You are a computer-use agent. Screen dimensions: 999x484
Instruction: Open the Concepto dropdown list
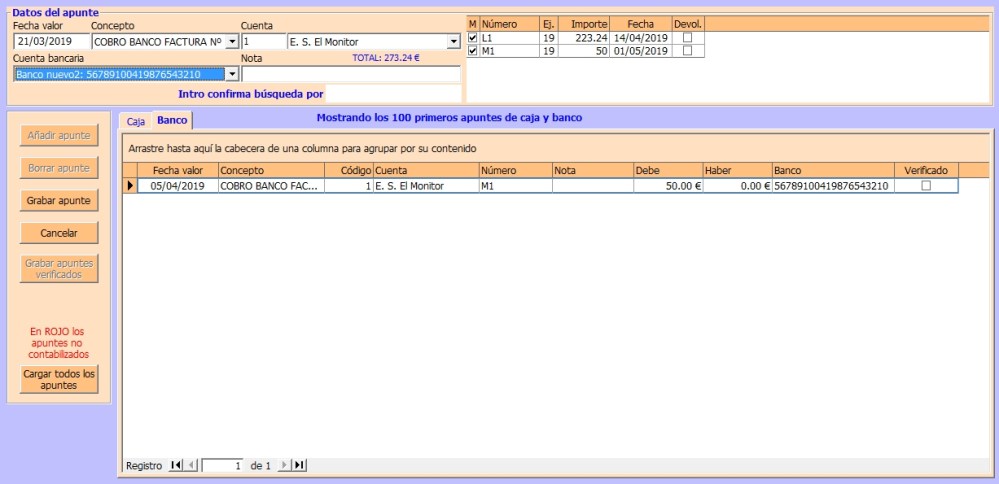232,42
